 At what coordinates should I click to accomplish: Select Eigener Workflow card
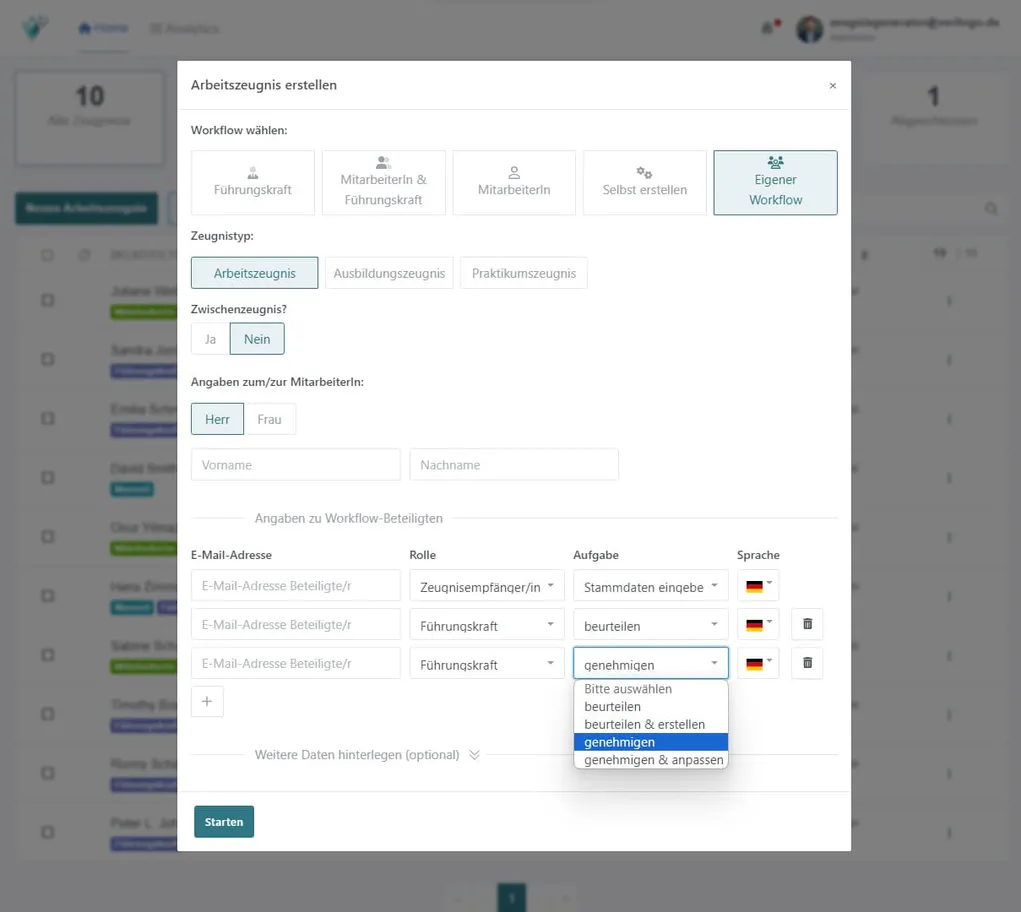(x=775, y=182)
